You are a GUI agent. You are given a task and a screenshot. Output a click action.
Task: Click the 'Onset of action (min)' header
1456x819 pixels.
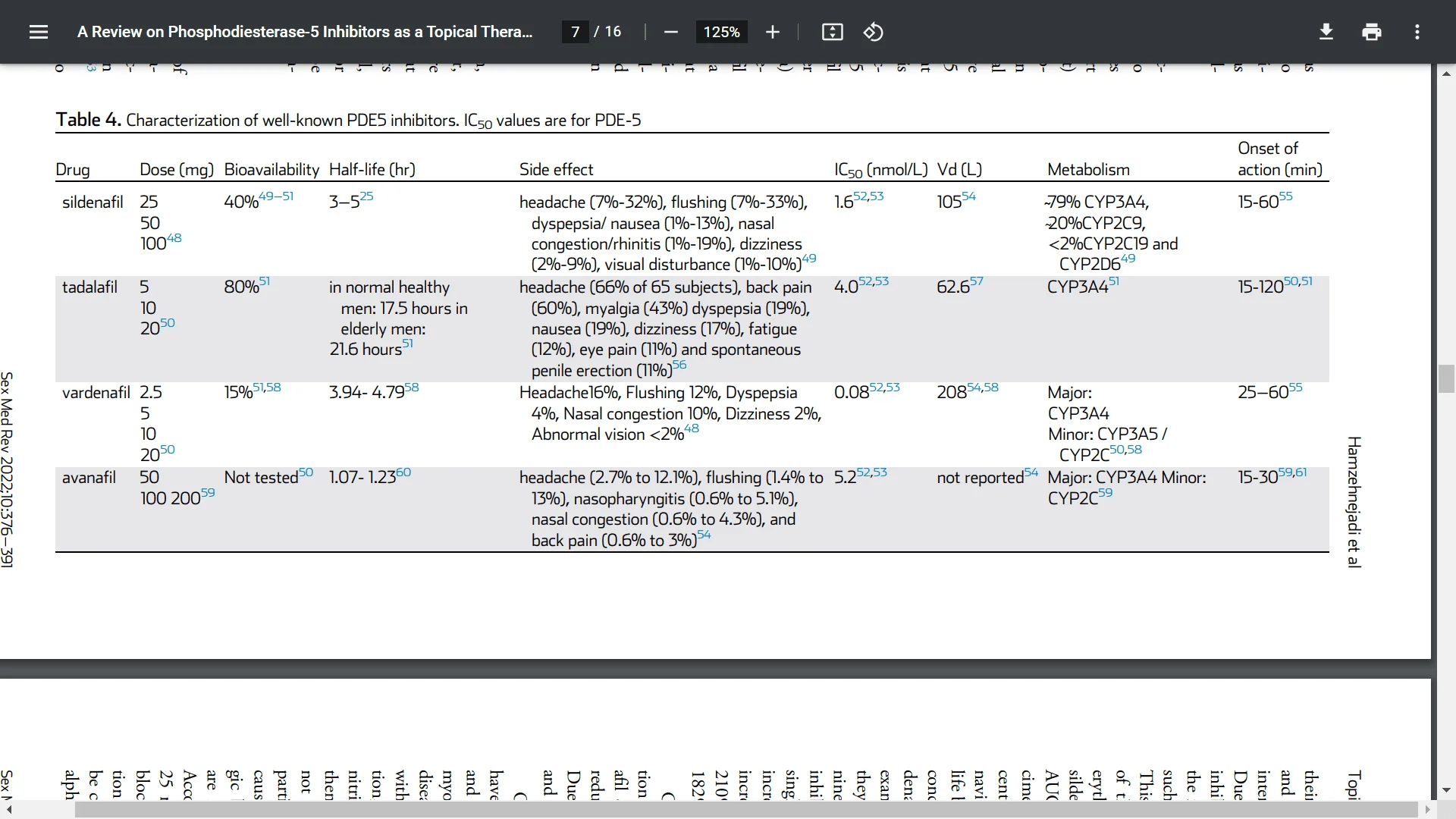(x=1280, y=159)
